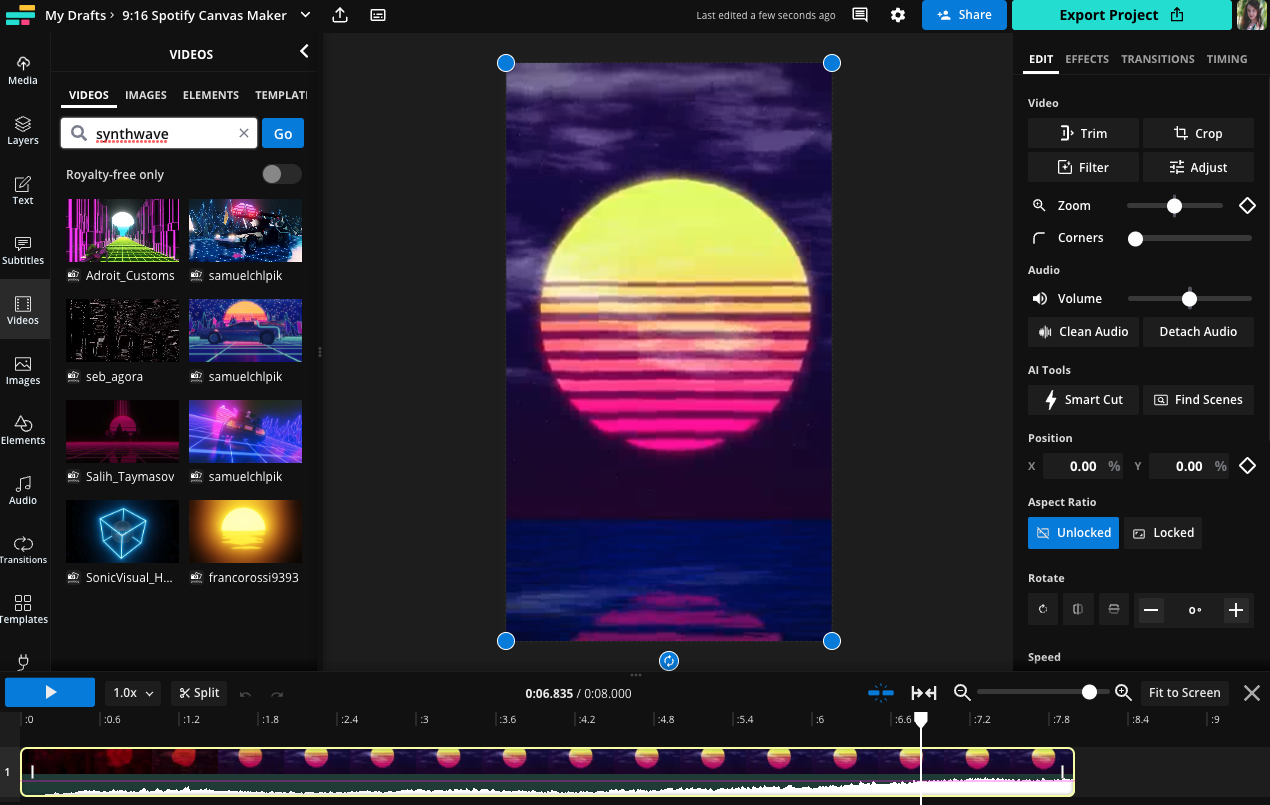Click the Export Project button
Screen dimensions: 1270x805
tap(1121, 15)
